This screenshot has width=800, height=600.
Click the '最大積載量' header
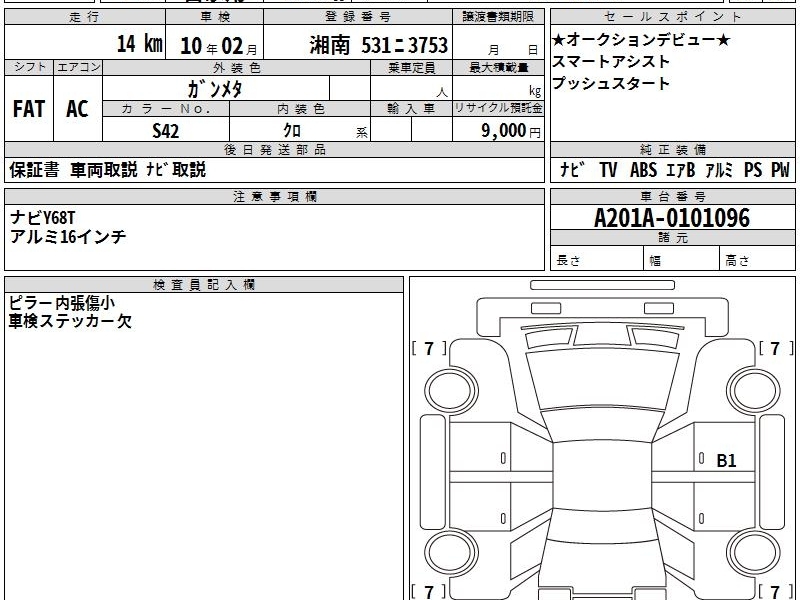tap(498, 67)
